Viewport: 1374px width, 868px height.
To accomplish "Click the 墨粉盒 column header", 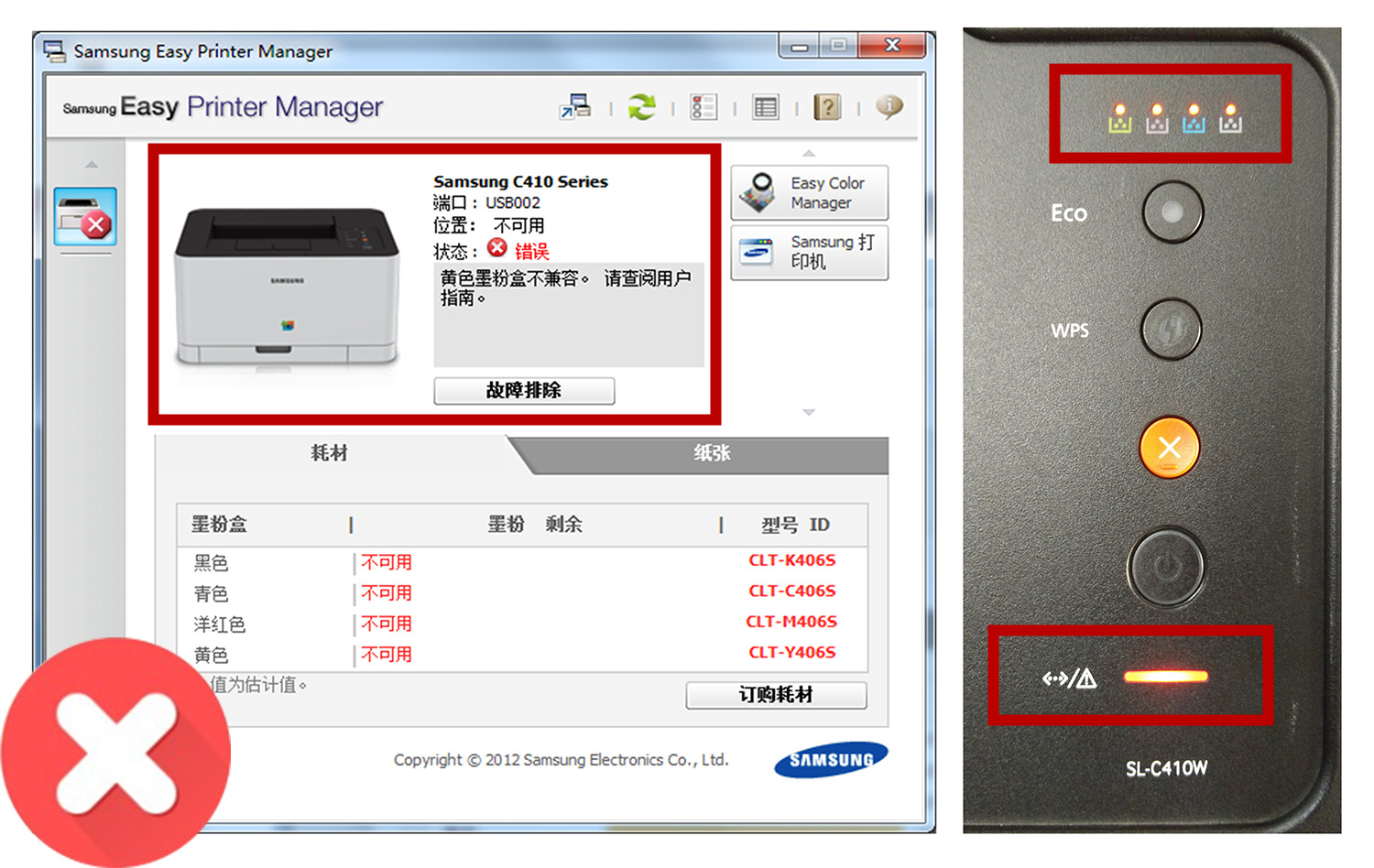I will pyautogui.click(x=219, y=525).
